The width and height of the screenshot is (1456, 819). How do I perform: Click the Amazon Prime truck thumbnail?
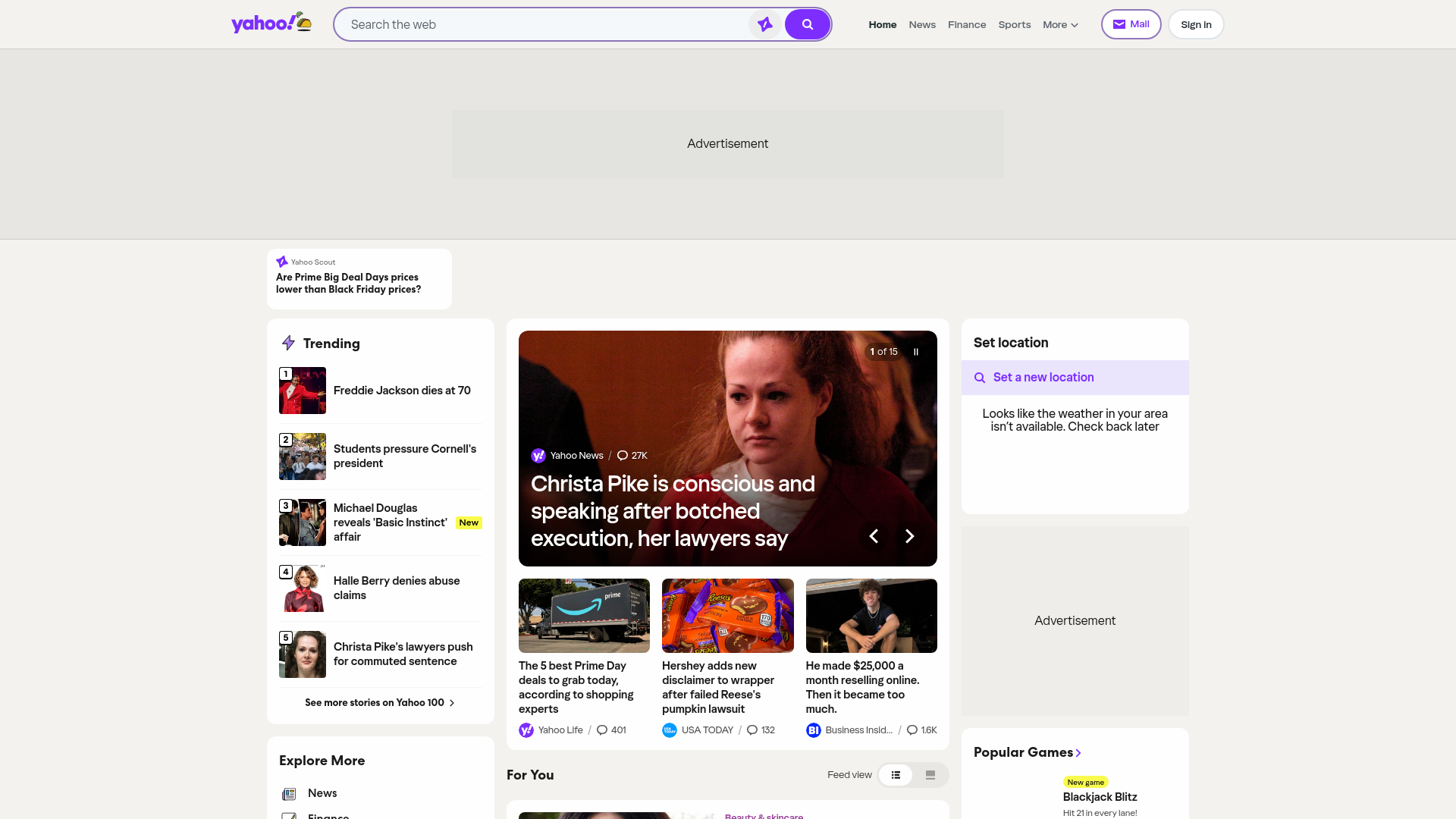pyautogui.click(x=584, y=616)
